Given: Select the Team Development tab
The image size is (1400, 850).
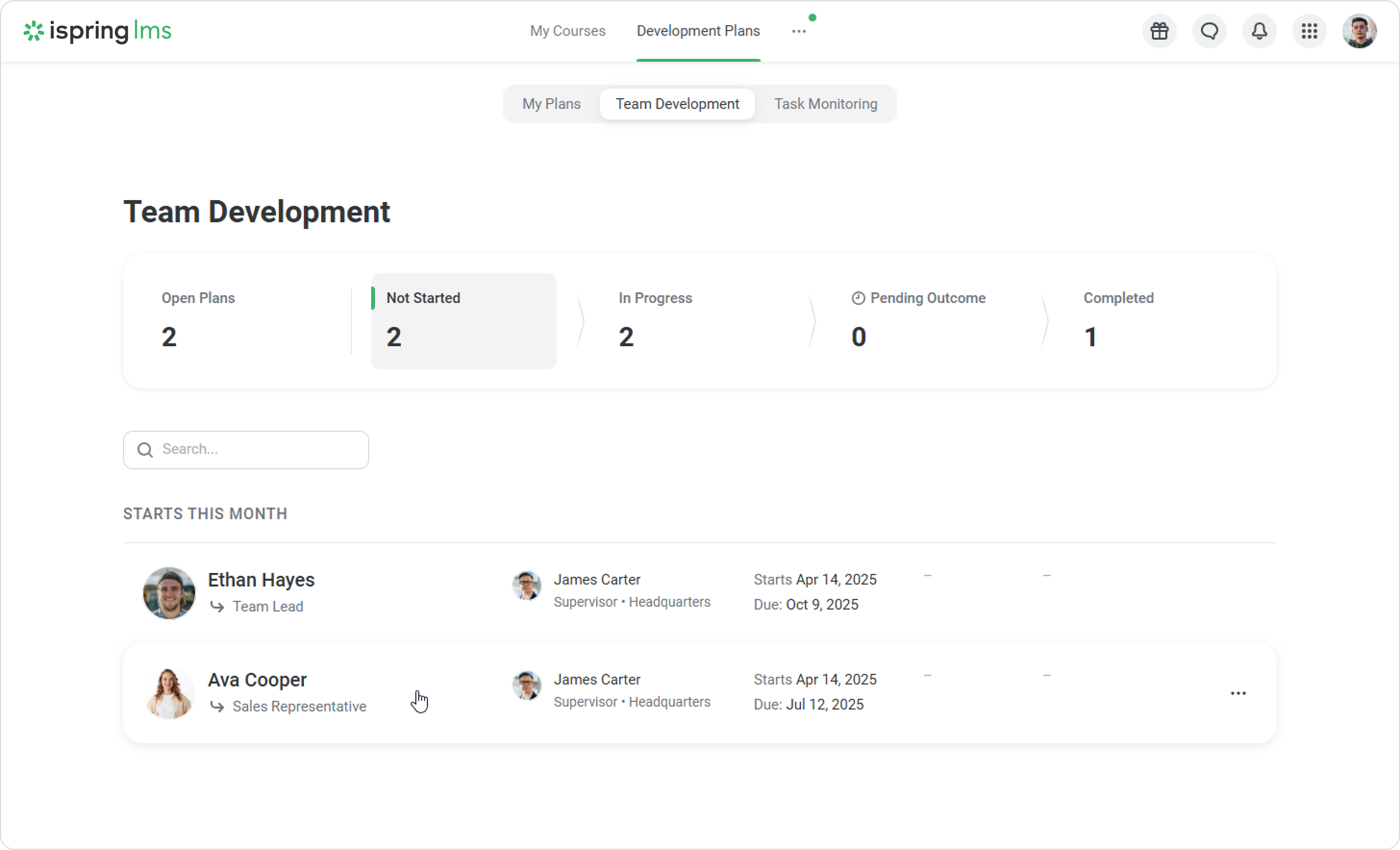Looking at the screenshot, I should click(x=677, y=104).
